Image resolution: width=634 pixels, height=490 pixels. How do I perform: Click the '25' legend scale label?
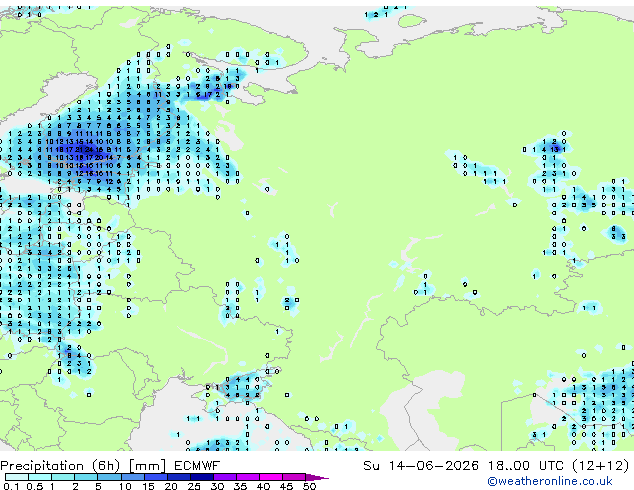tap(194, 486)
